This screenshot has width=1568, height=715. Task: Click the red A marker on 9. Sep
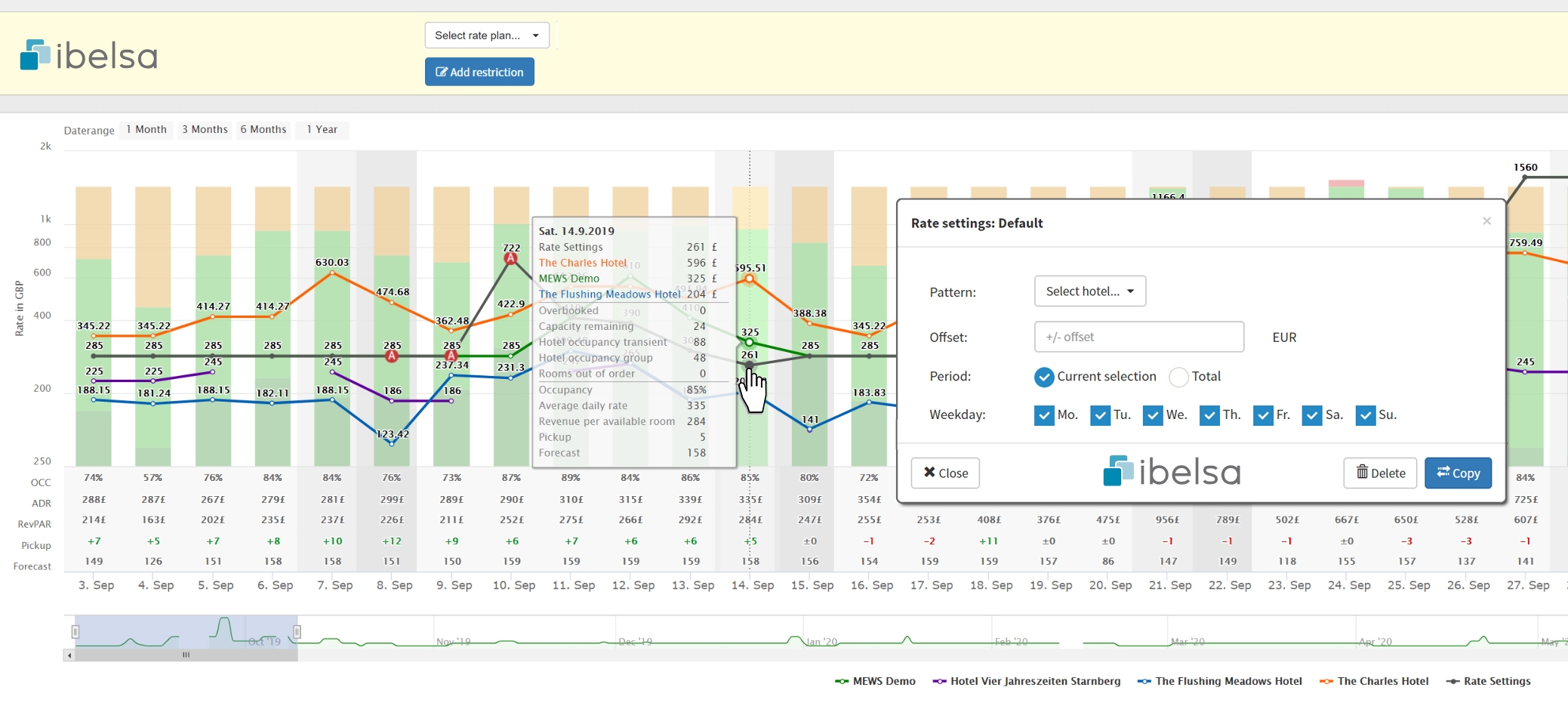point(451,356)
